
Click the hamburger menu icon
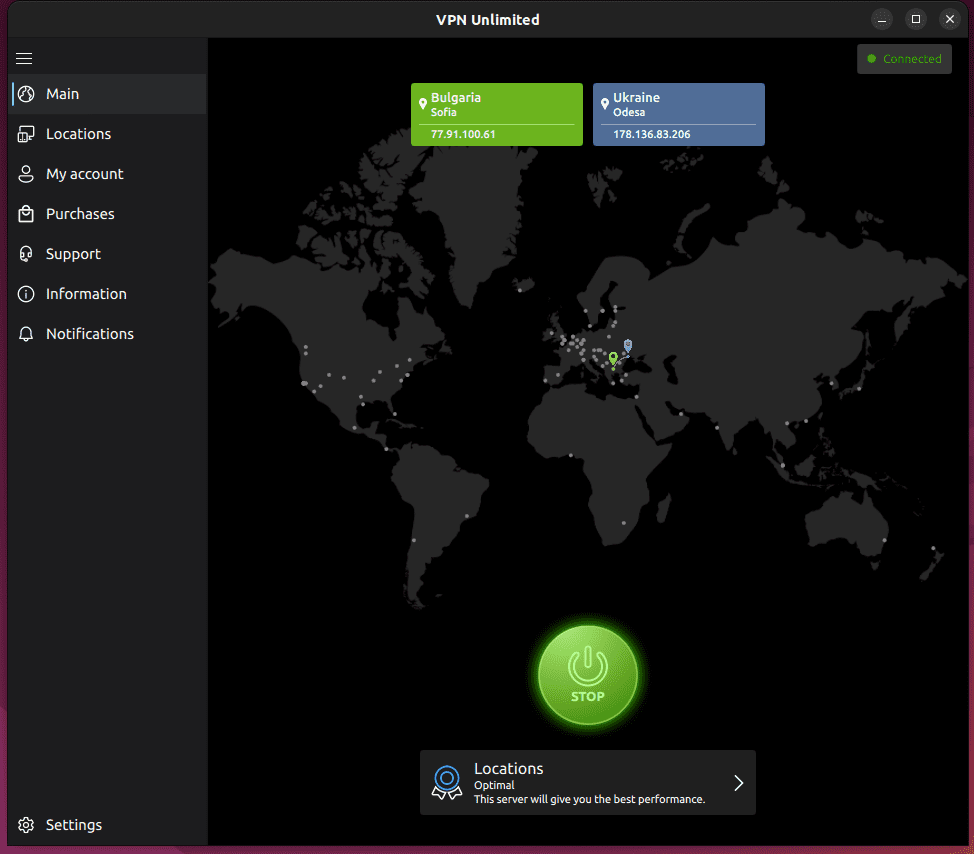24,59
